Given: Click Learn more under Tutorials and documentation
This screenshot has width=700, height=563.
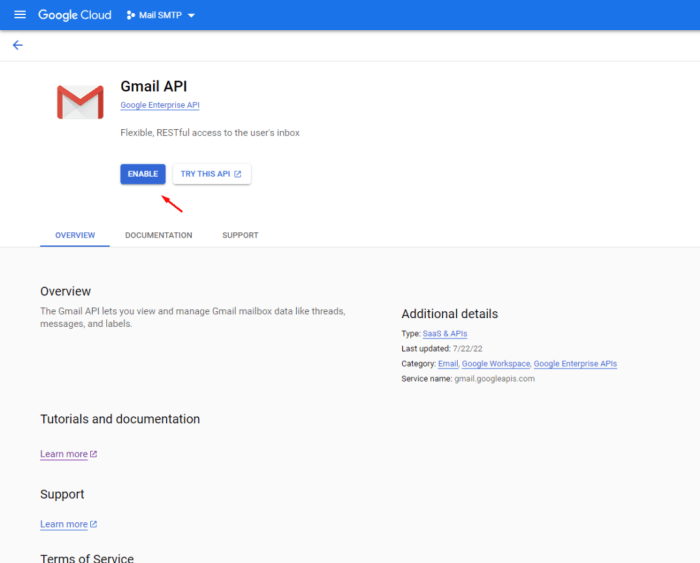Looking at the screenshot, I should pyautogui.click(x=65, y=454).
